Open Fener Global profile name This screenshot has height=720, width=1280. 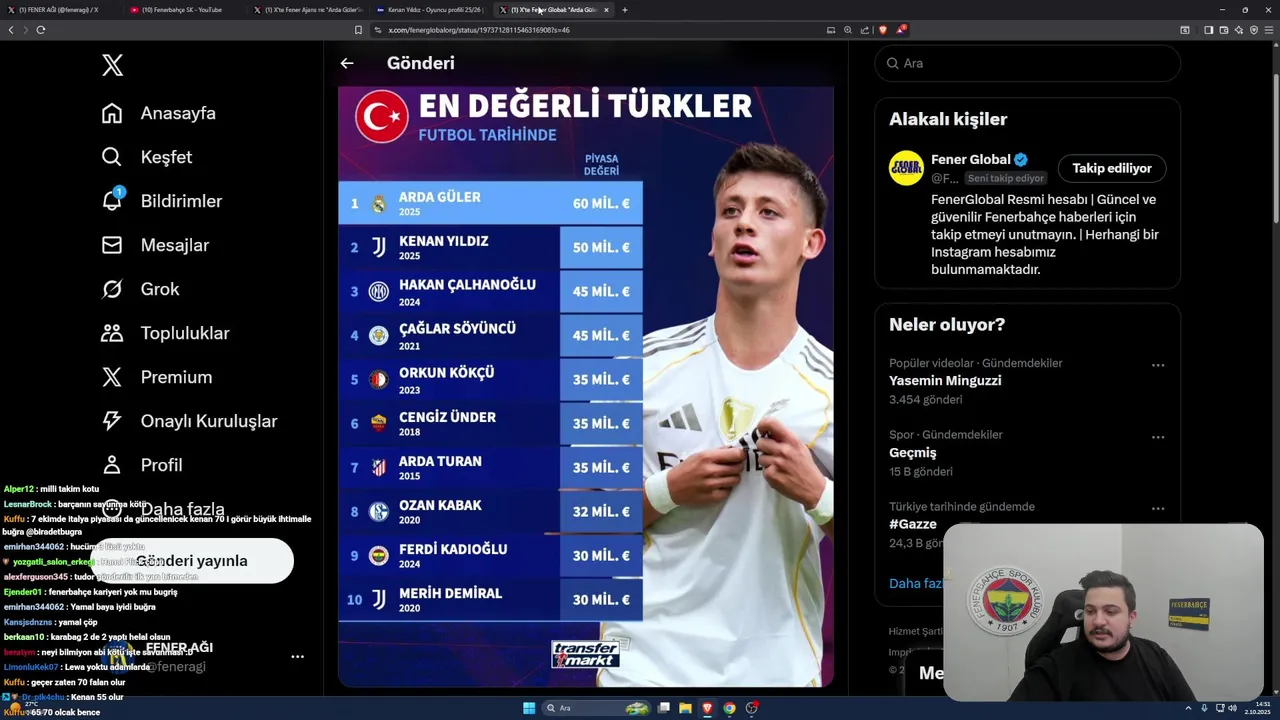[970, 159]
